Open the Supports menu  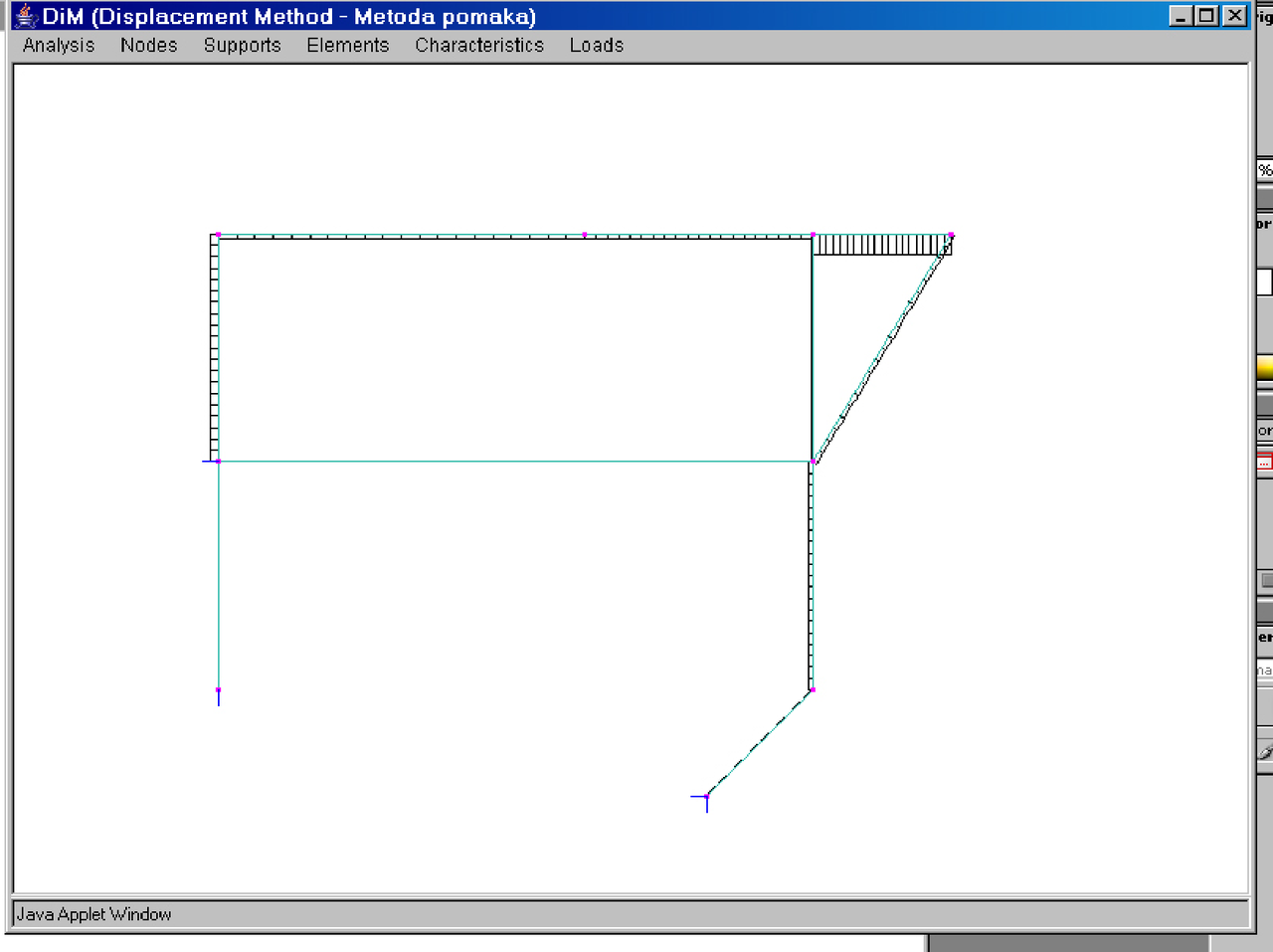click(x=242, y=46)
